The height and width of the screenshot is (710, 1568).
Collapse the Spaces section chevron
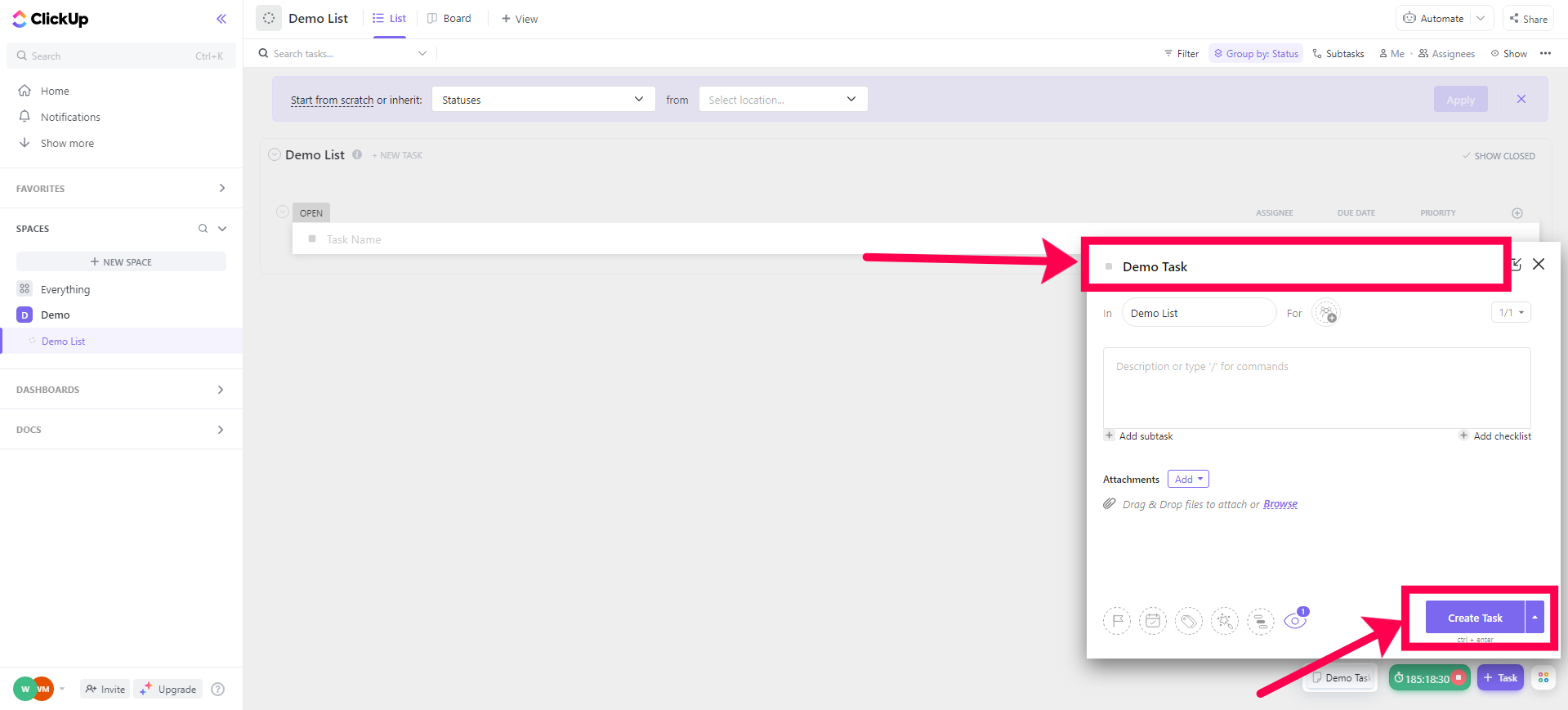click(222, 229)
